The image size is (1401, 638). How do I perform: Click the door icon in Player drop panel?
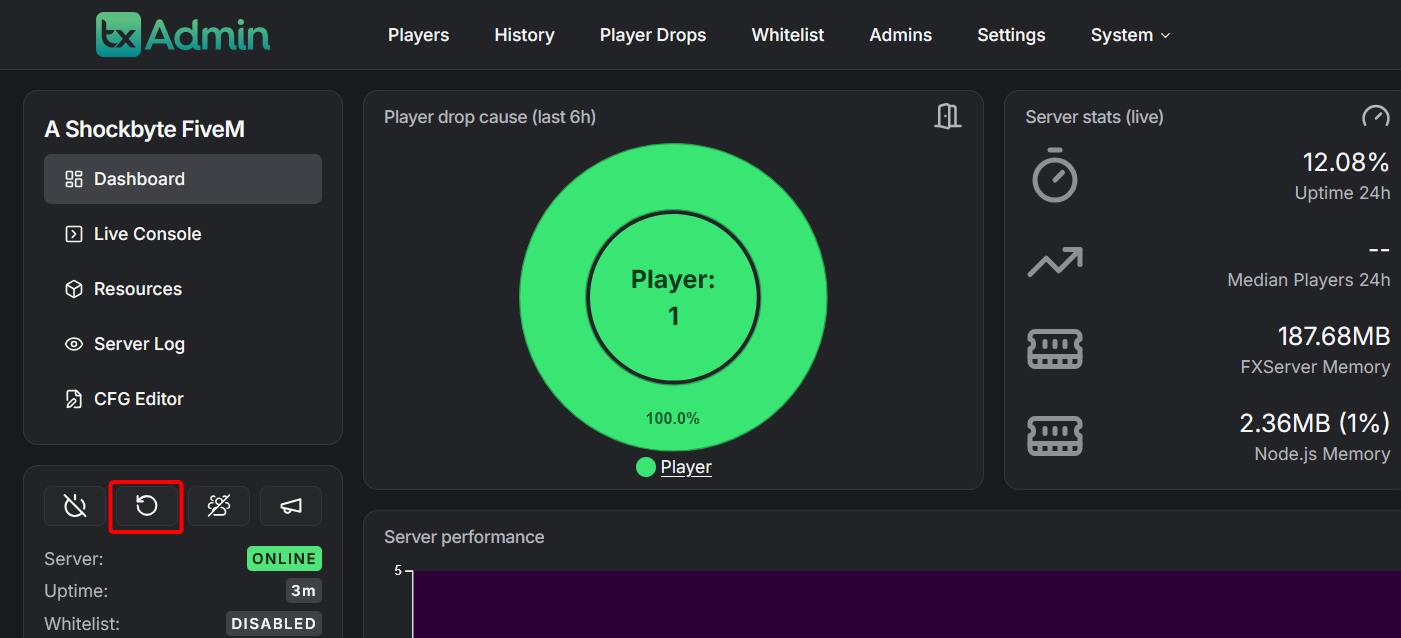[x=947, y=117]
